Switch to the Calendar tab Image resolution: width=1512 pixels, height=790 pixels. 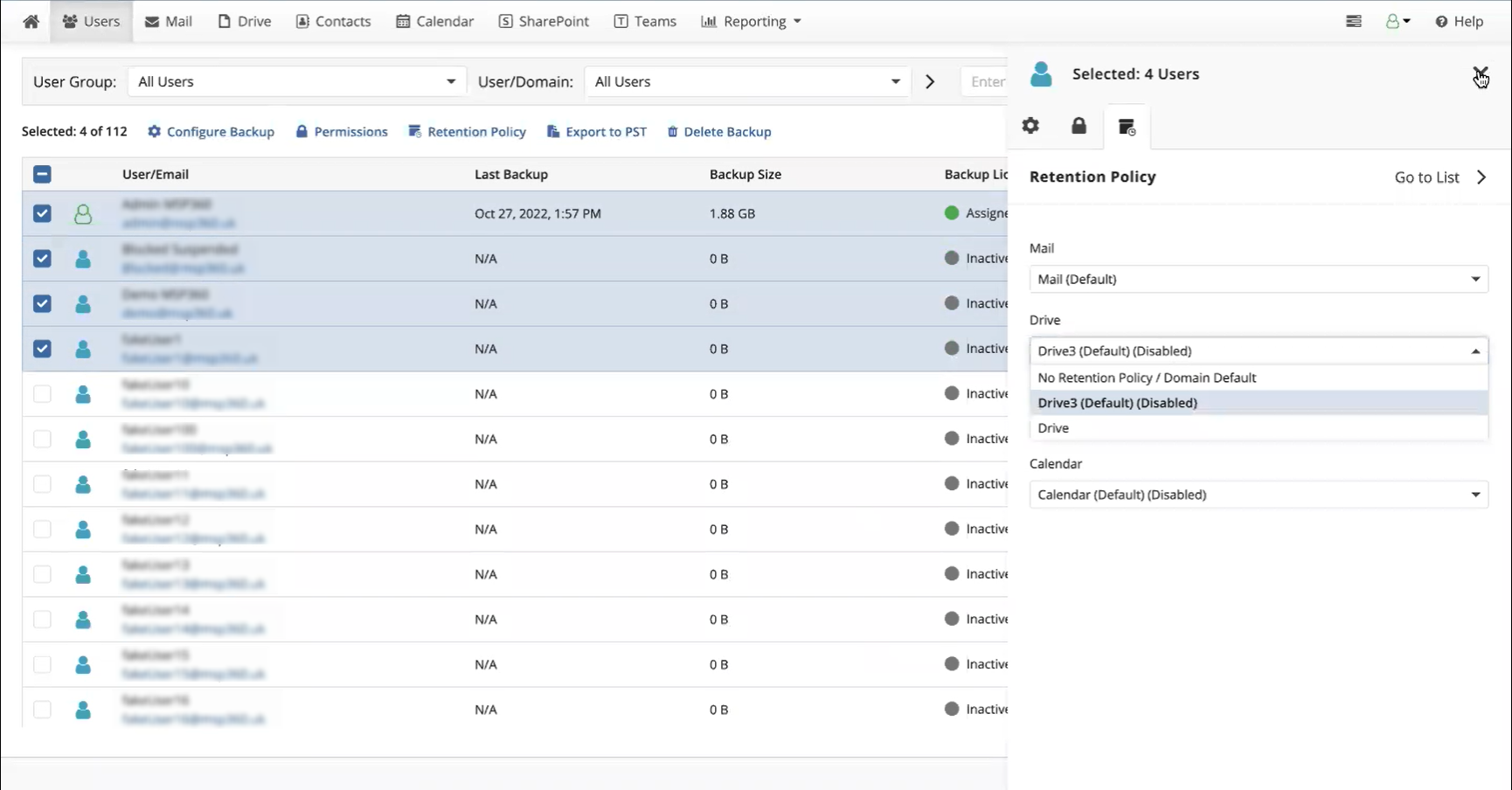(434, 21)
